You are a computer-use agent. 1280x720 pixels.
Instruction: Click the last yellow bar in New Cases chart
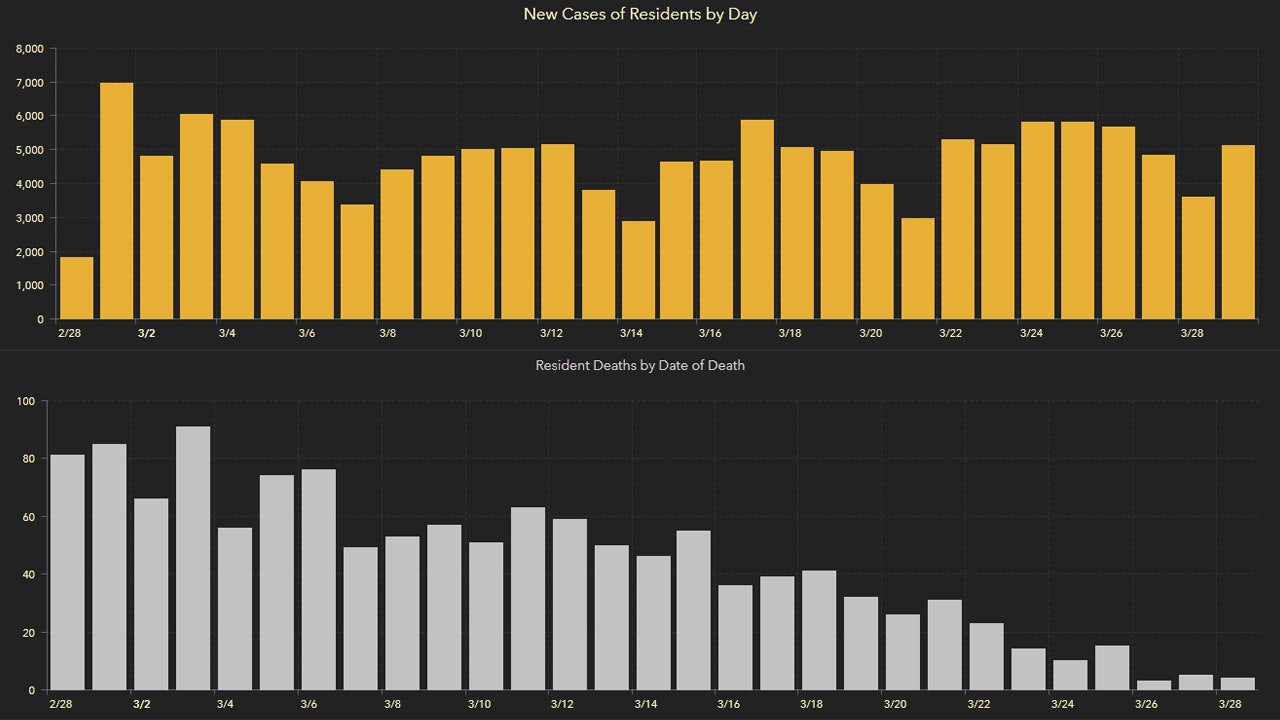(1238, 232)
